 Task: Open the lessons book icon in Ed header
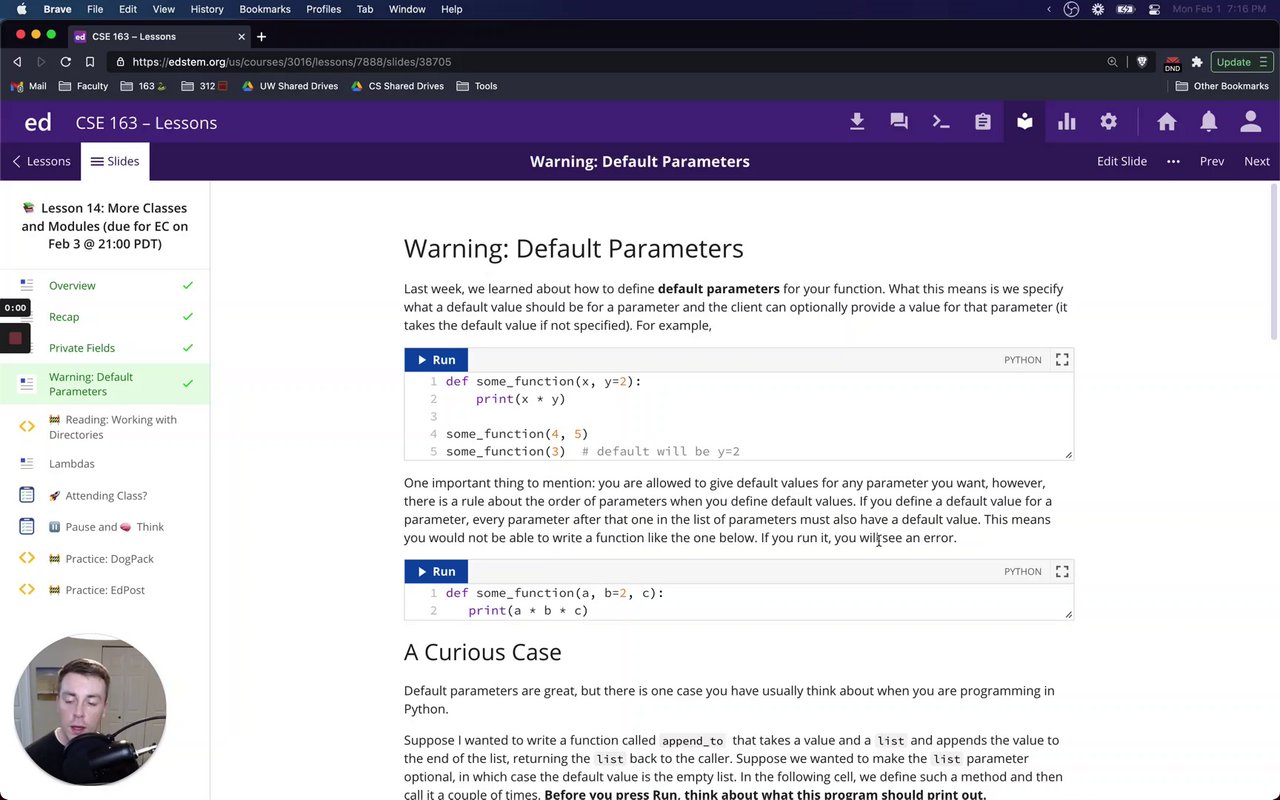(1025, 122)
